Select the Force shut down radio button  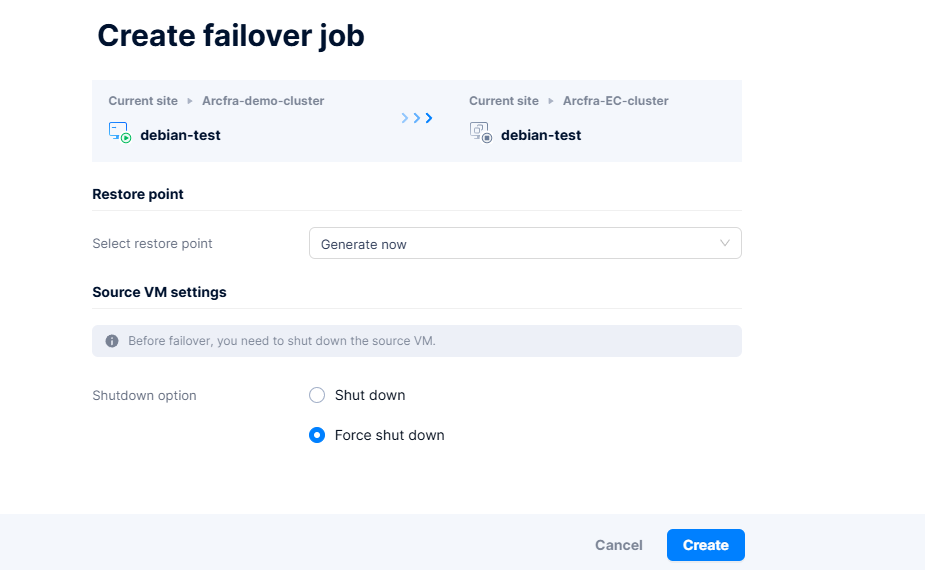click(317, 435)
